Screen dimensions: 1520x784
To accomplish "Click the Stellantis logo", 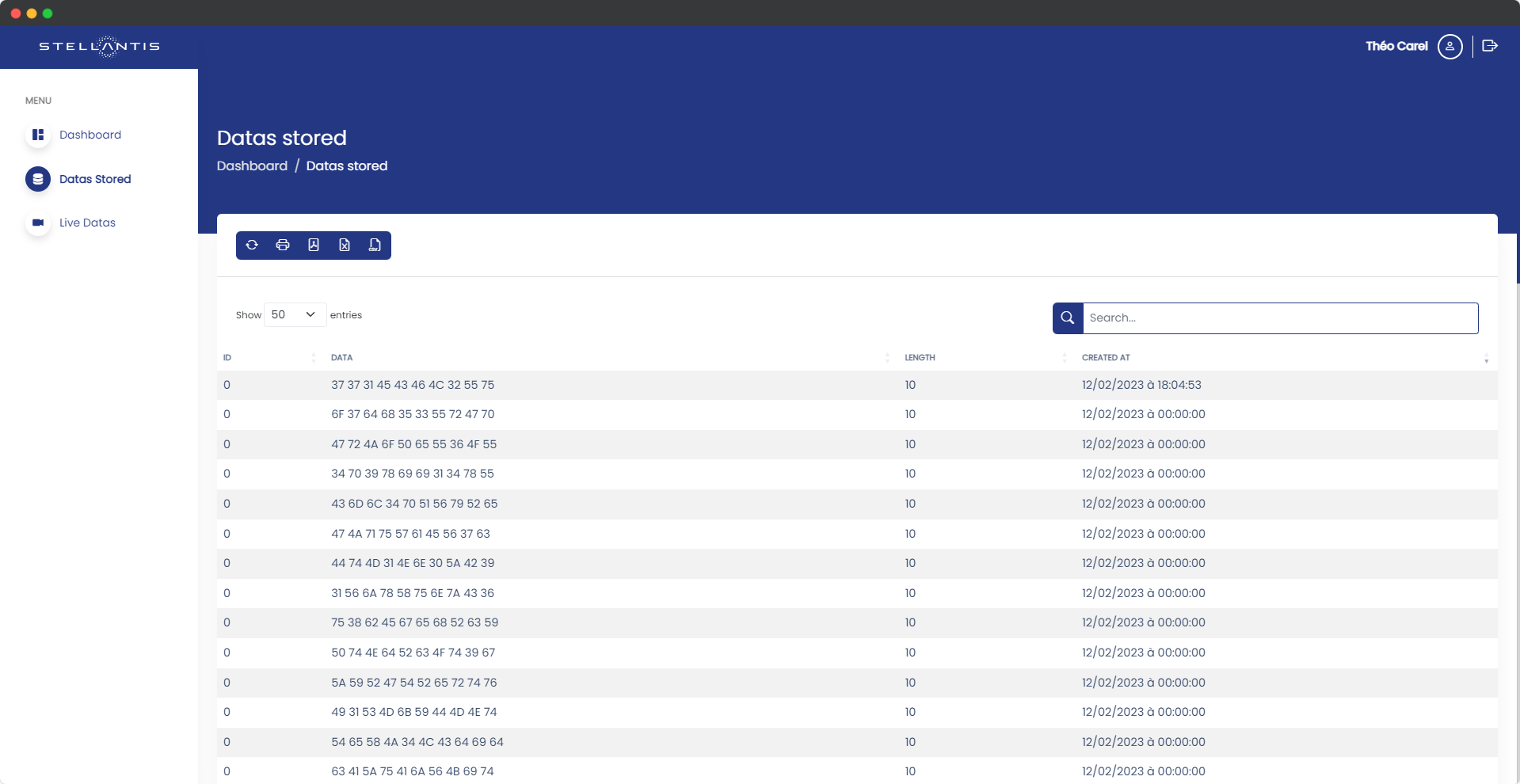I will (x=99, y=47).
